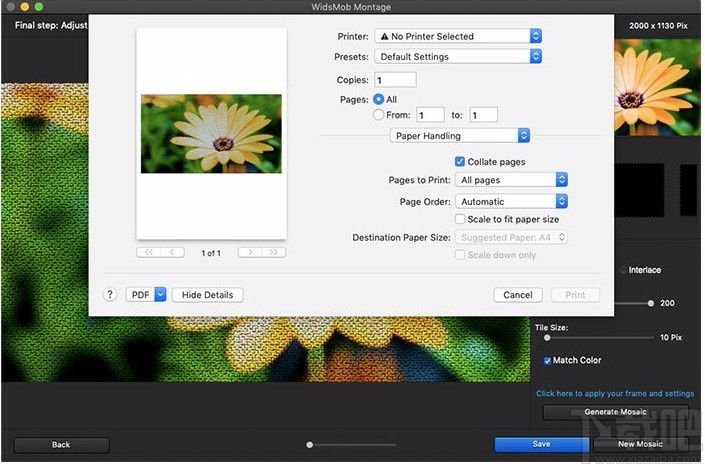Click the print preview page thumbnail
The image size is (705, 464).
pyautogui.click(x=211, y=134)
